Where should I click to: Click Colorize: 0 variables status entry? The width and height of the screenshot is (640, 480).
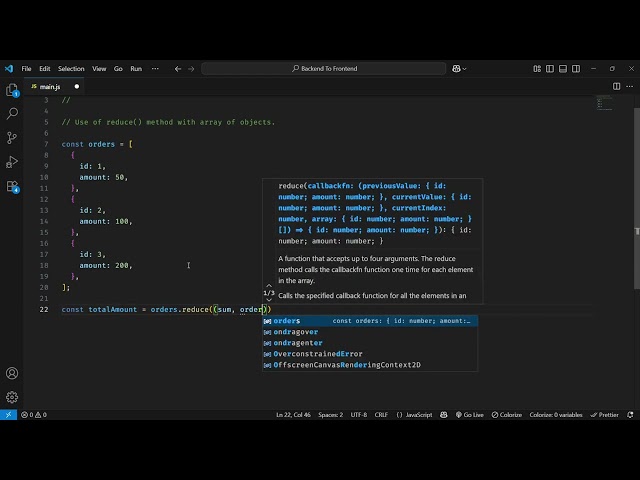click(x=556, y=415)
